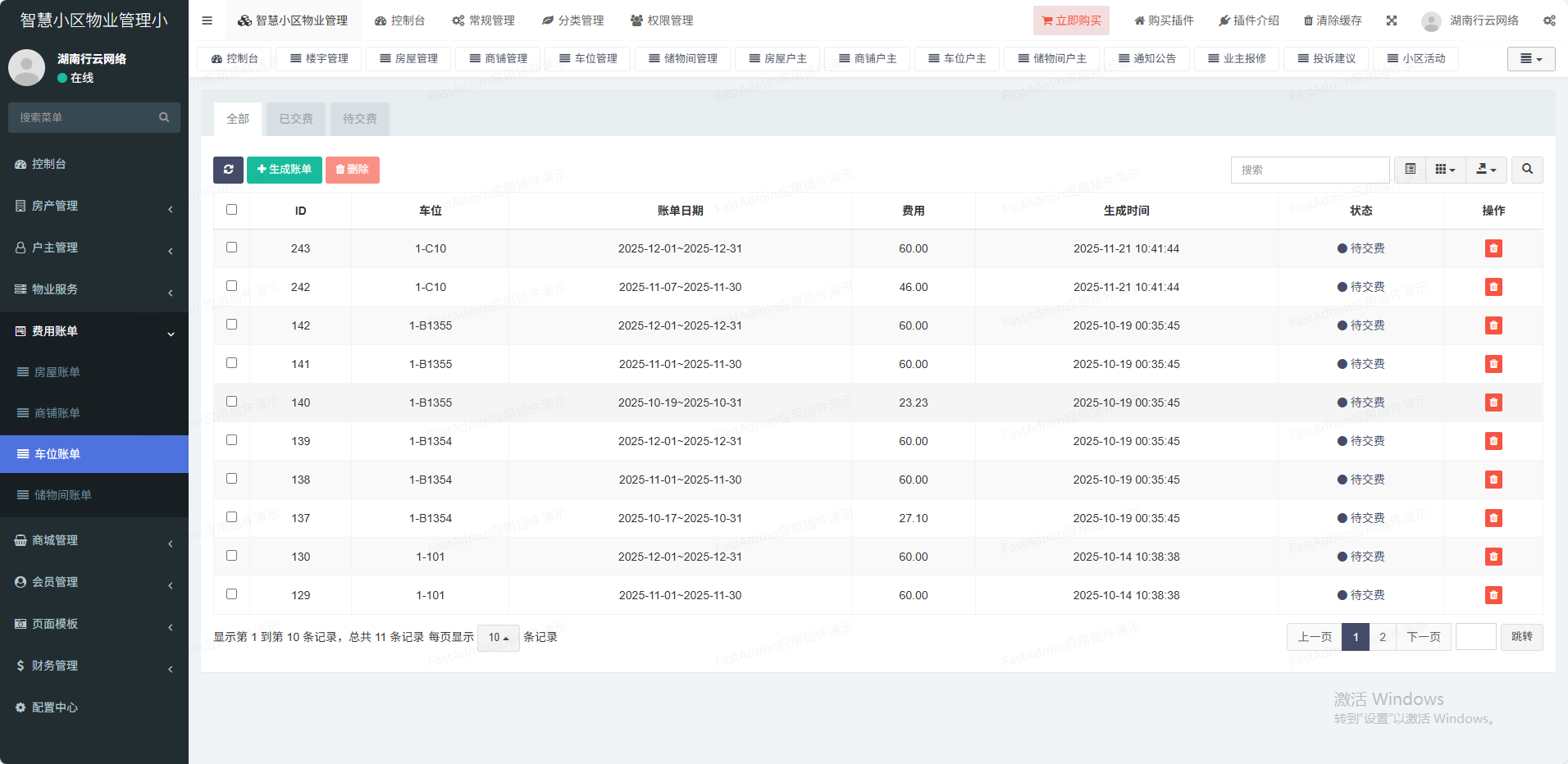Click the fullscreen expand icon in header
Image resolution: width=1568 pixels, height=764 pixels.
click(1391, 20)
